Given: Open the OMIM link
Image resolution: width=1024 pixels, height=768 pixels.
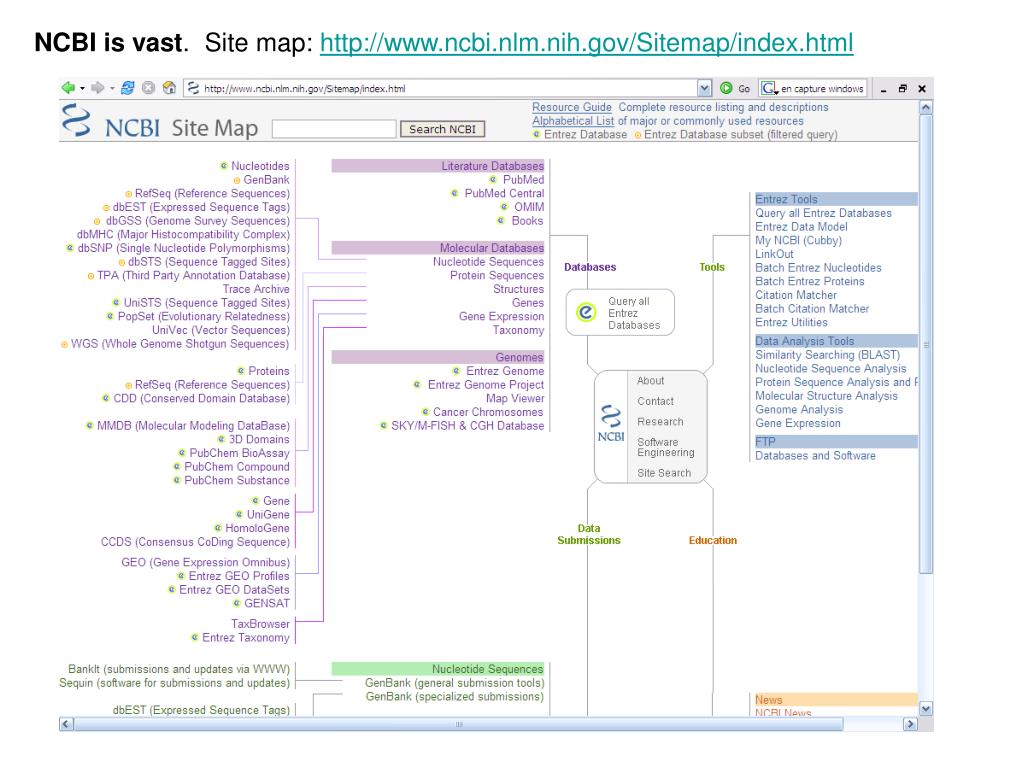Looking at the screenshot, I should coord(528,207).
